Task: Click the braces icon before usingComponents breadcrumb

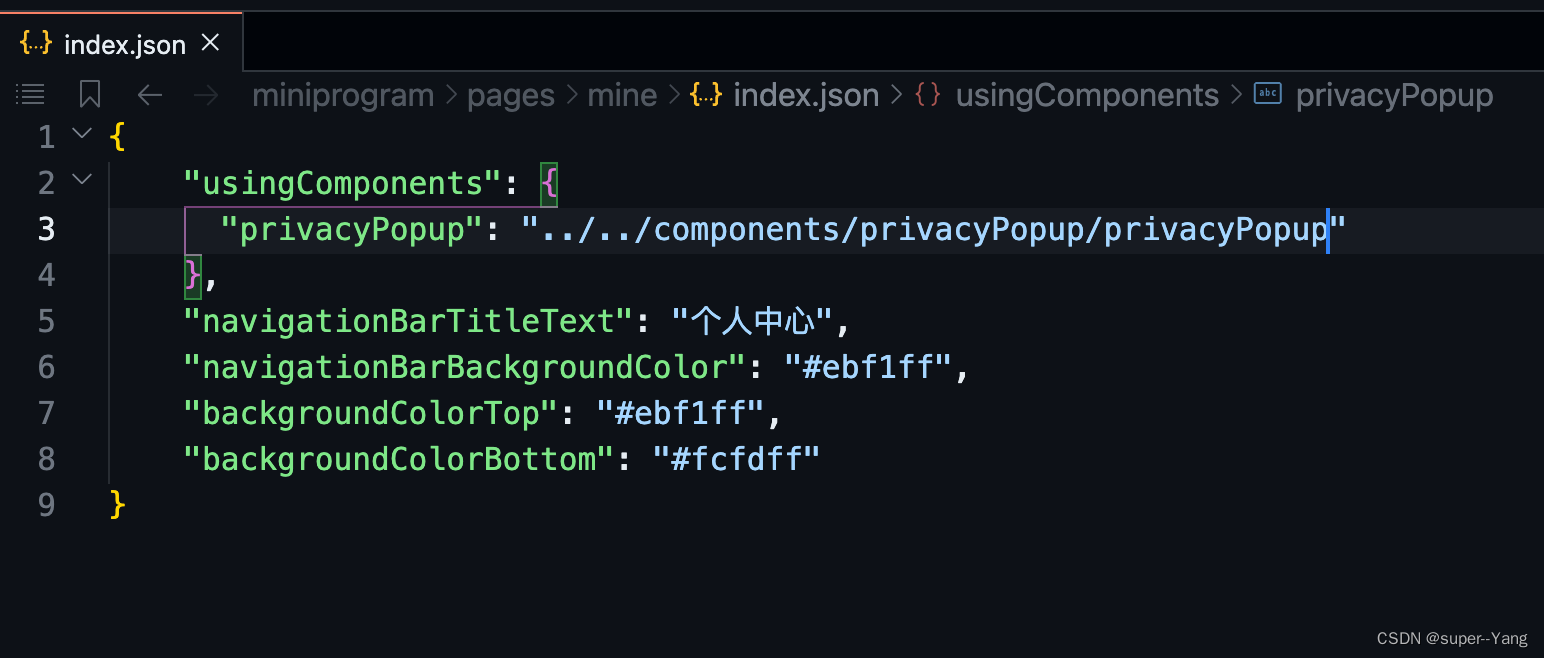Action: 928,95
